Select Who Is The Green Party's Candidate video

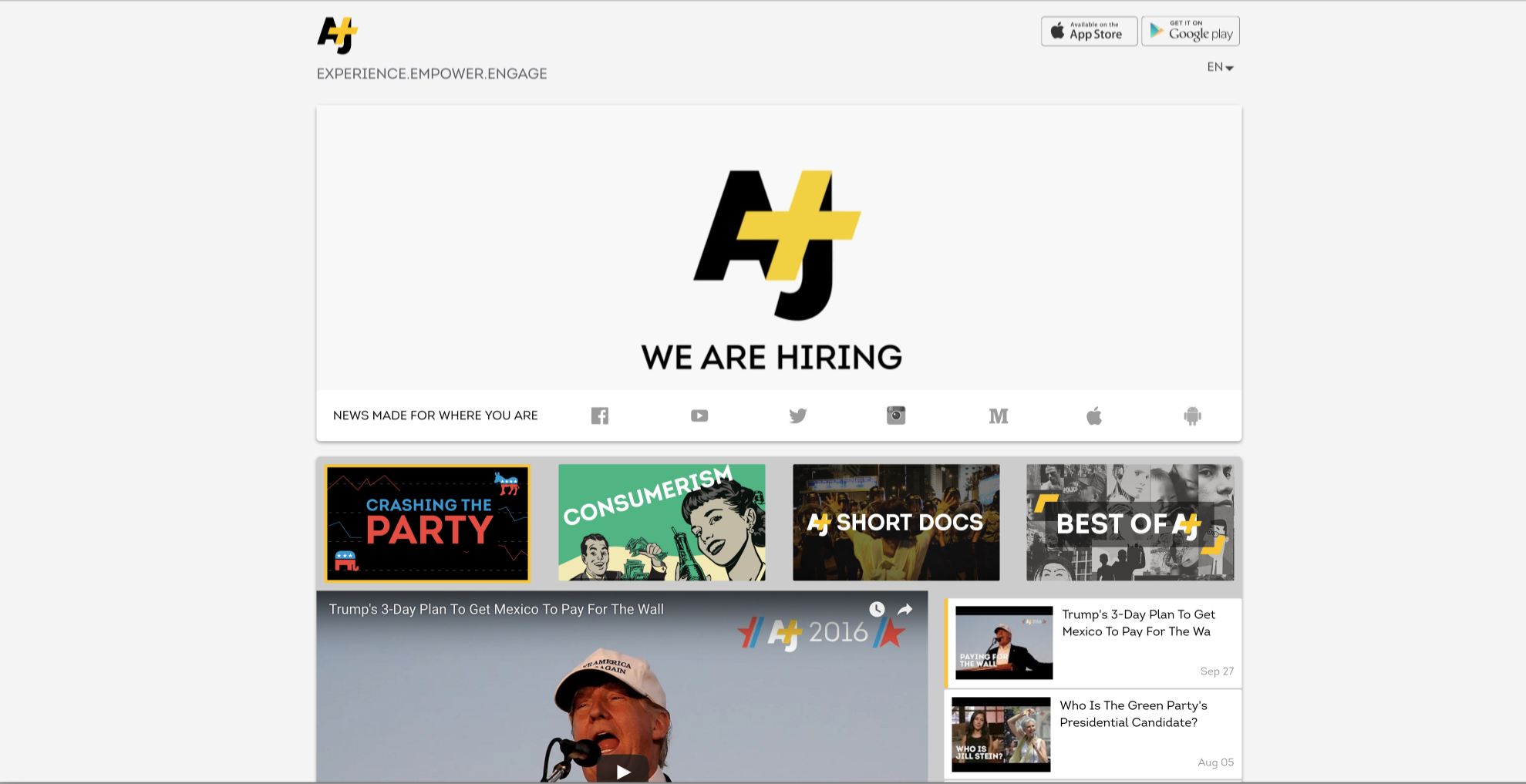pyautogui.click(x=1093, y=734)
